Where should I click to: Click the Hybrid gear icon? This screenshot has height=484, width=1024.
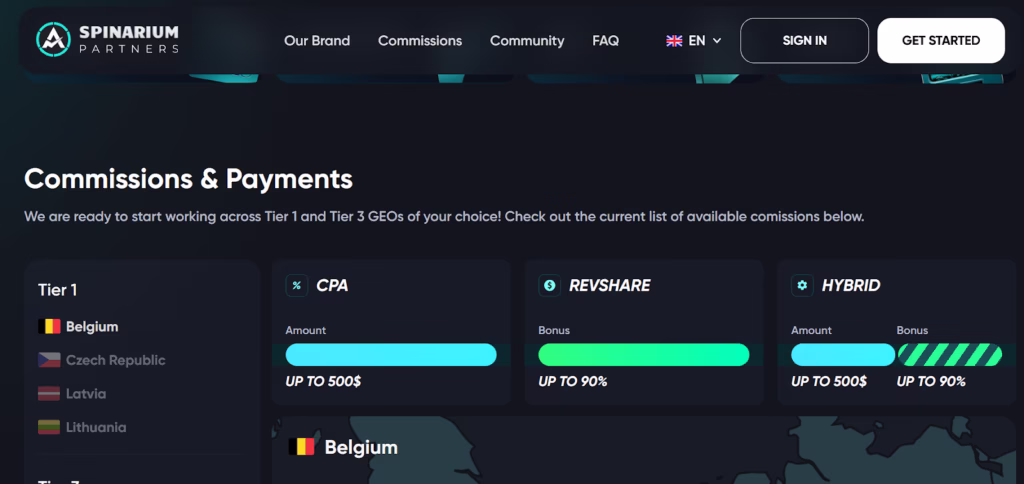[802, 285]
